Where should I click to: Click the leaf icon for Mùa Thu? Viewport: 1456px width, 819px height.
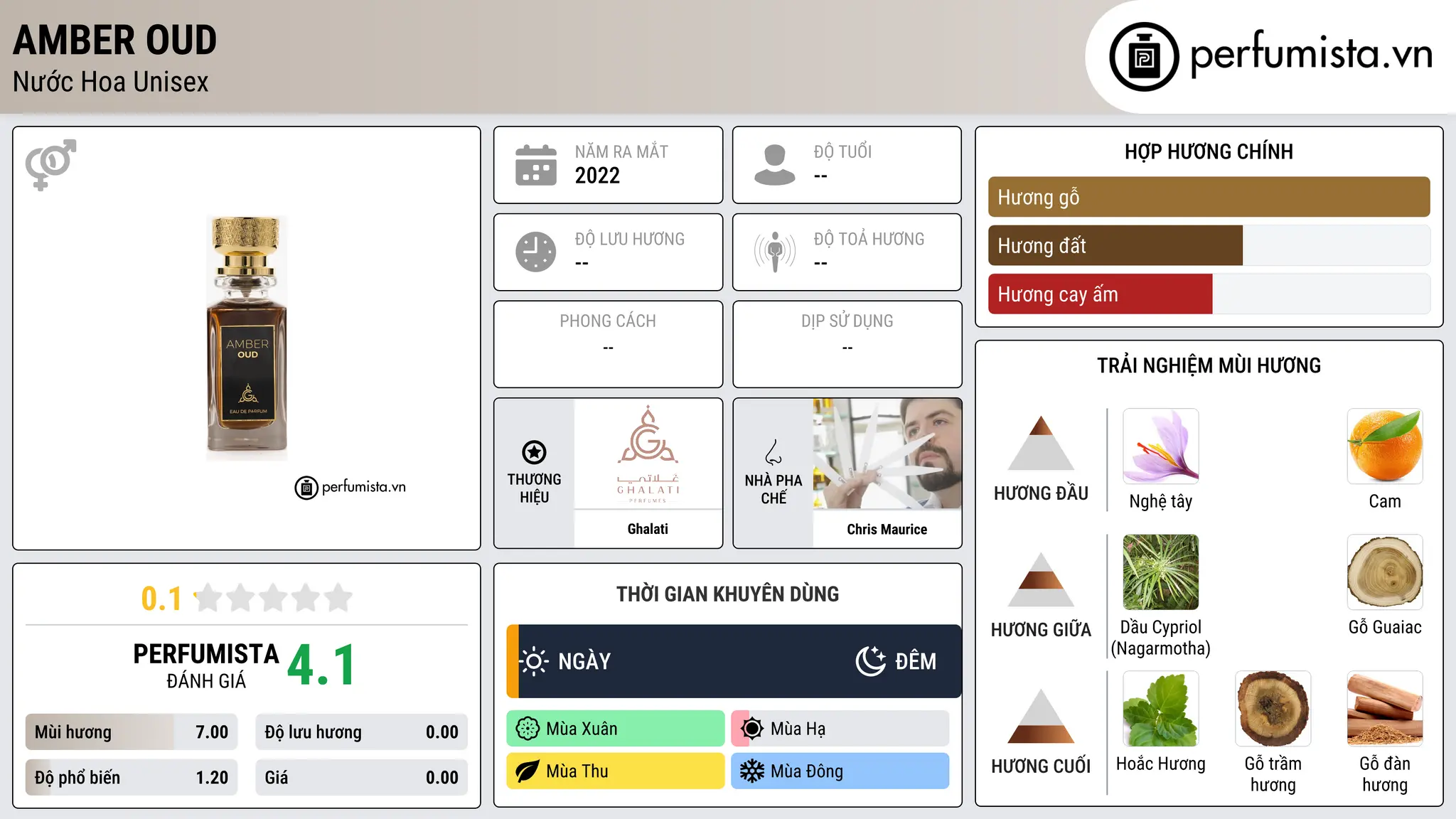528,771
